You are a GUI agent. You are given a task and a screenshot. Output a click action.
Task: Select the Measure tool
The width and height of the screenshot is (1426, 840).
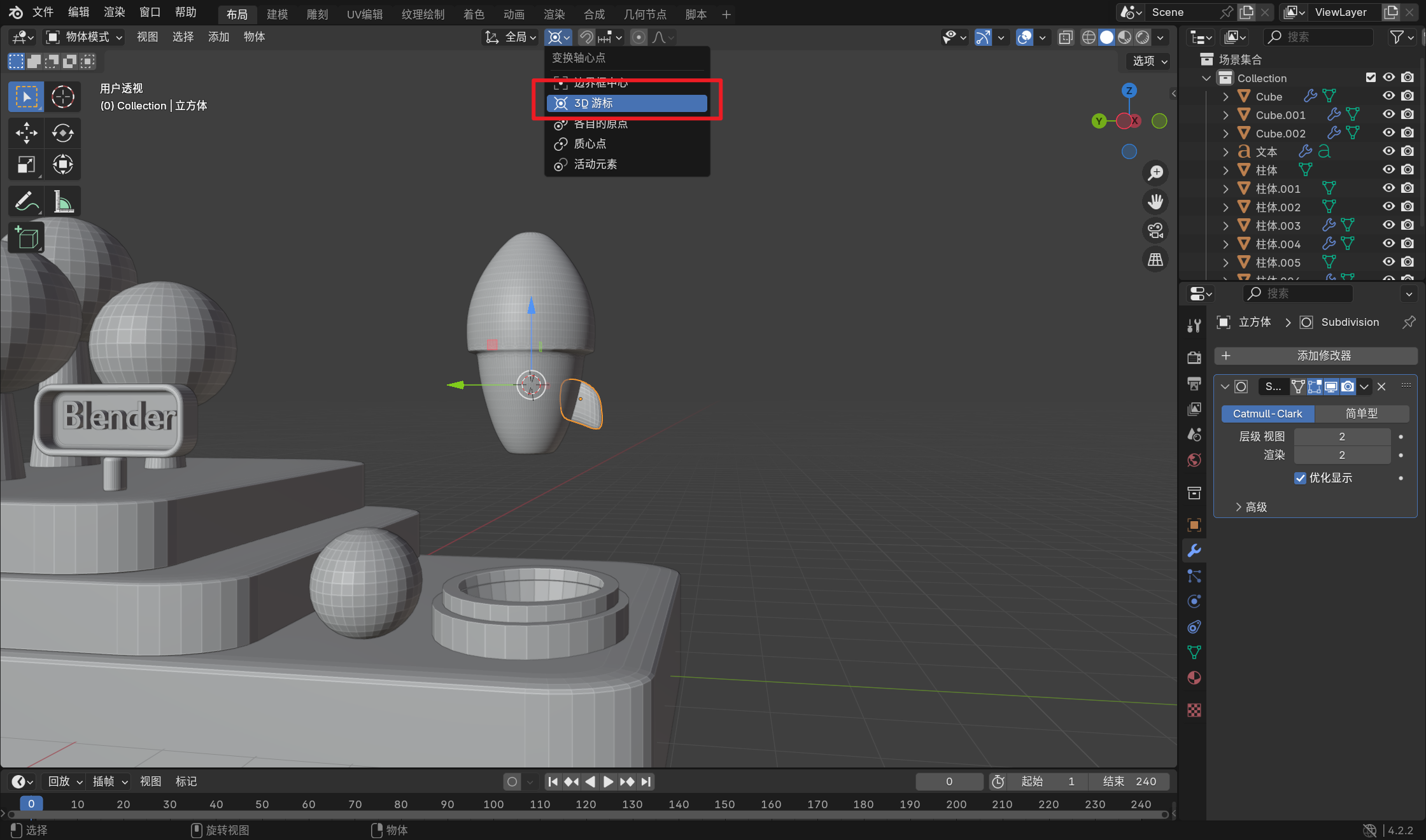point(62,202)
